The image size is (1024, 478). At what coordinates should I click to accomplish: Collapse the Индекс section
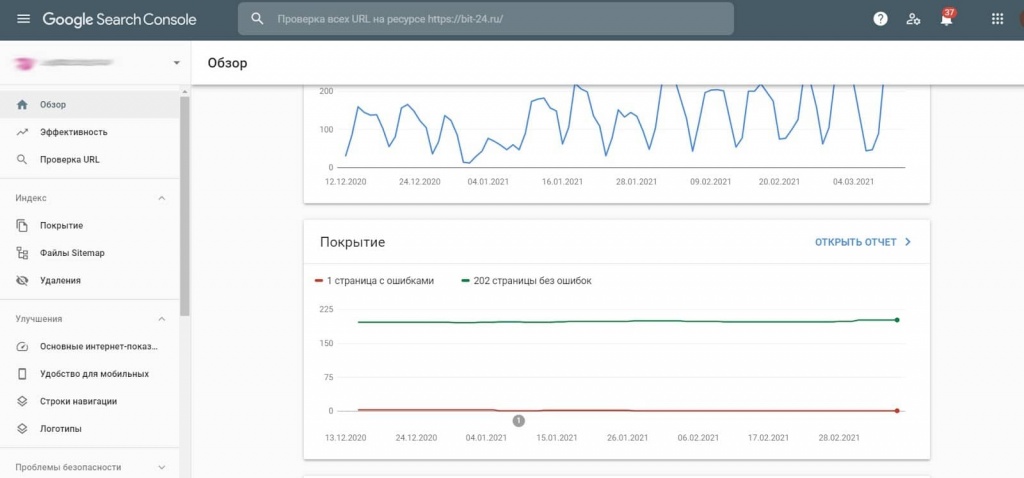coord(162,198)
